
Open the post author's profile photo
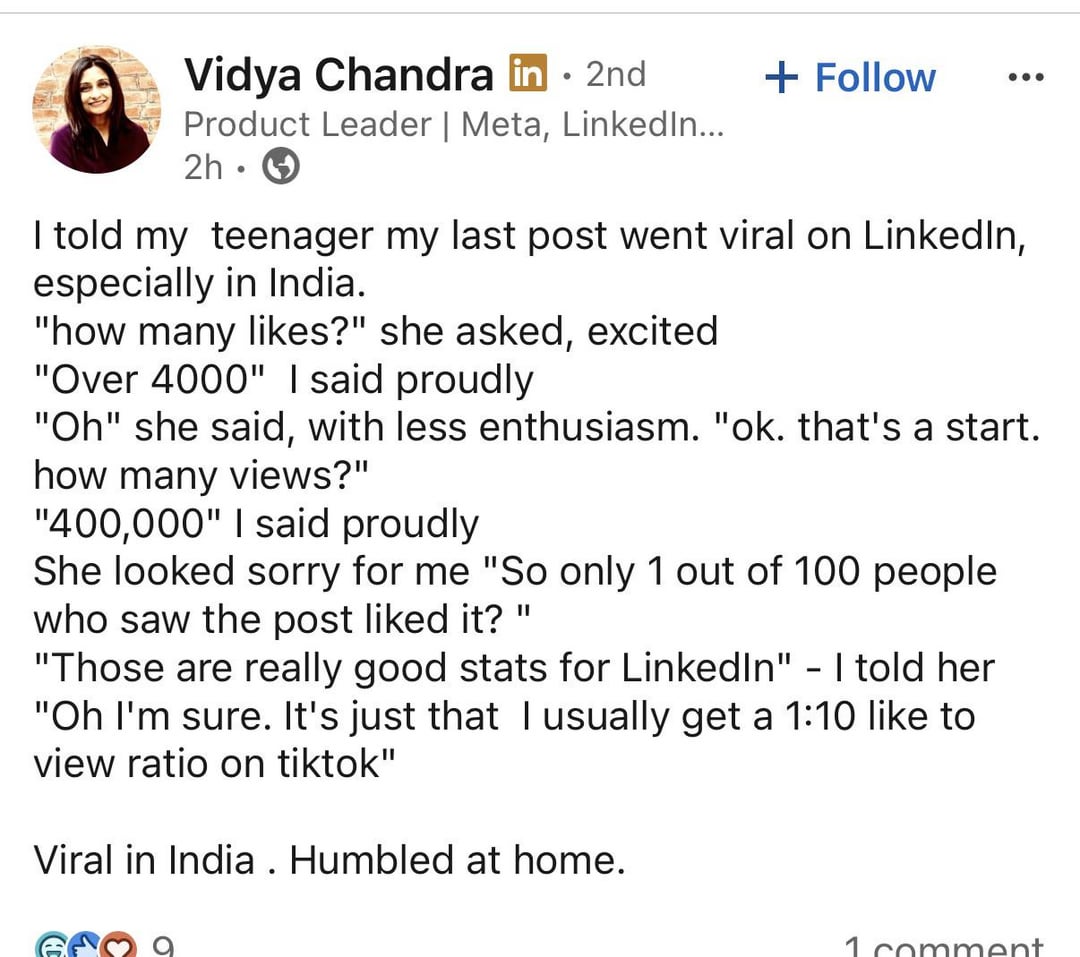[x=96, y=109]
